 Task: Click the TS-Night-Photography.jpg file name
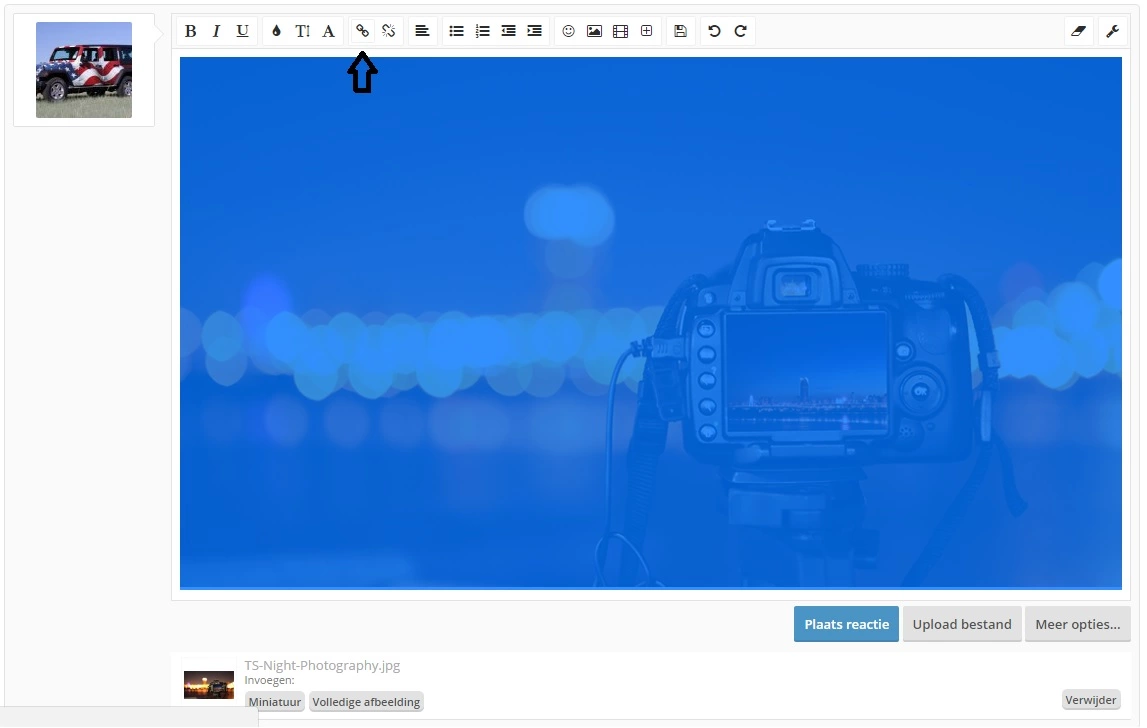pyautogui.click(x=322, y=665)
